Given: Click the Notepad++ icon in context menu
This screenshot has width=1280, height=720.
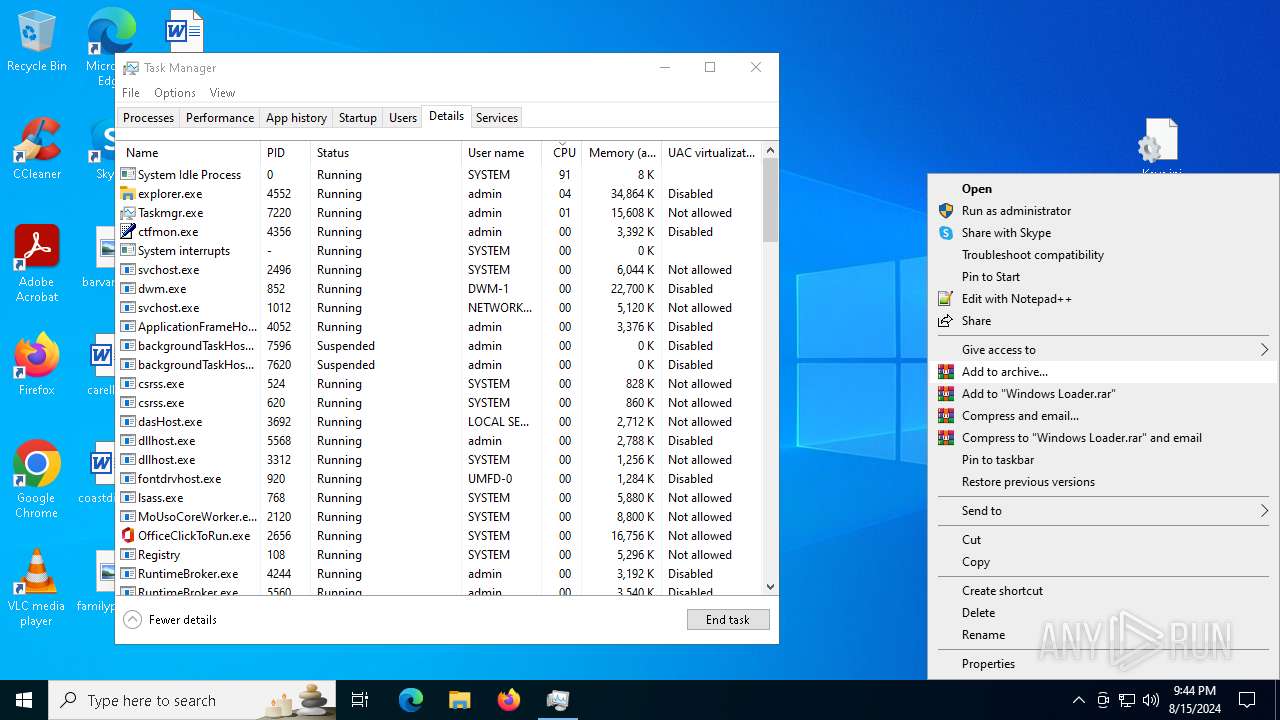Looking at the screenshot, I should [946, 299].
